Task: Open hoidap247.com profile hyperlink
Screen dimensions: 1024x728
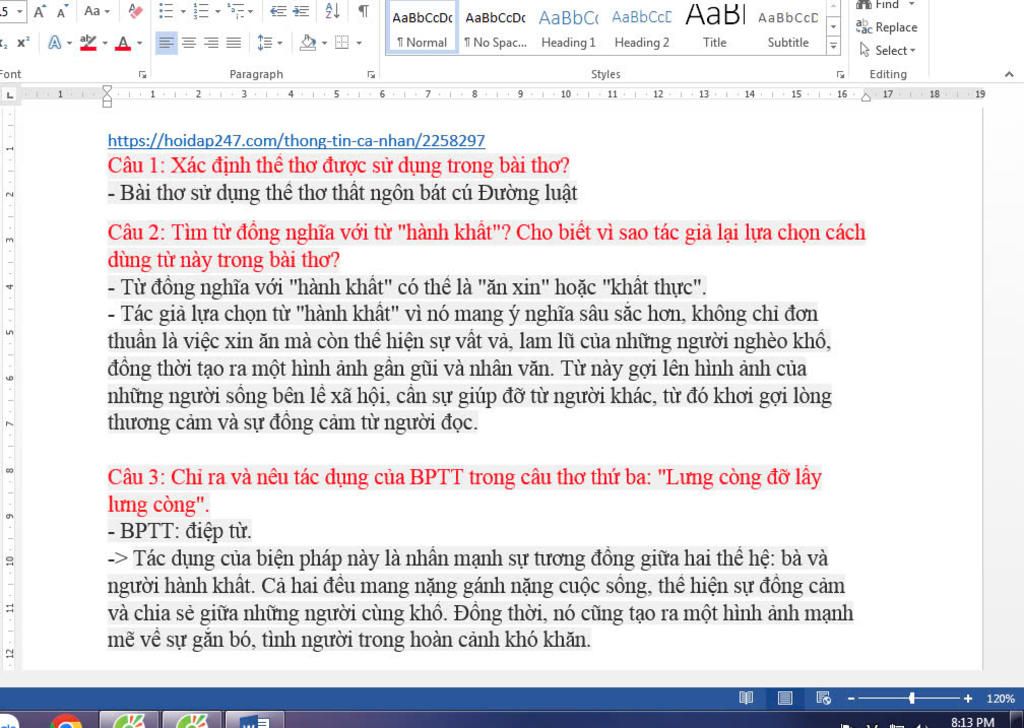Action: 296,140
